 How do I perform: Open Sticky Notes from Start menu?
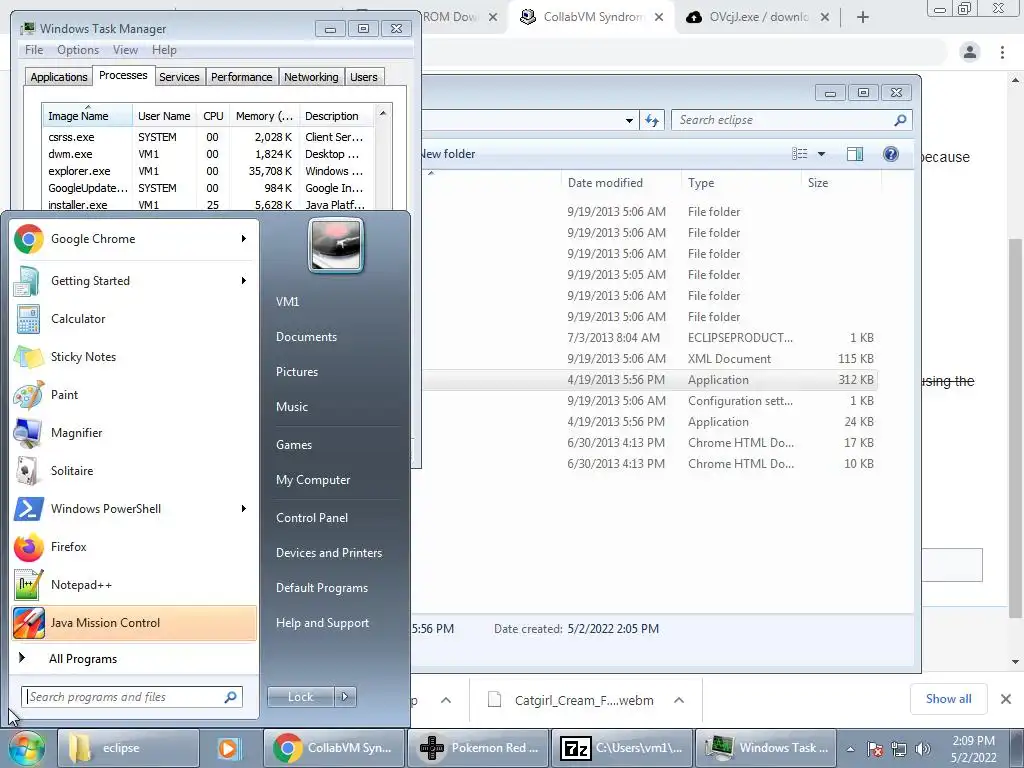134,357
